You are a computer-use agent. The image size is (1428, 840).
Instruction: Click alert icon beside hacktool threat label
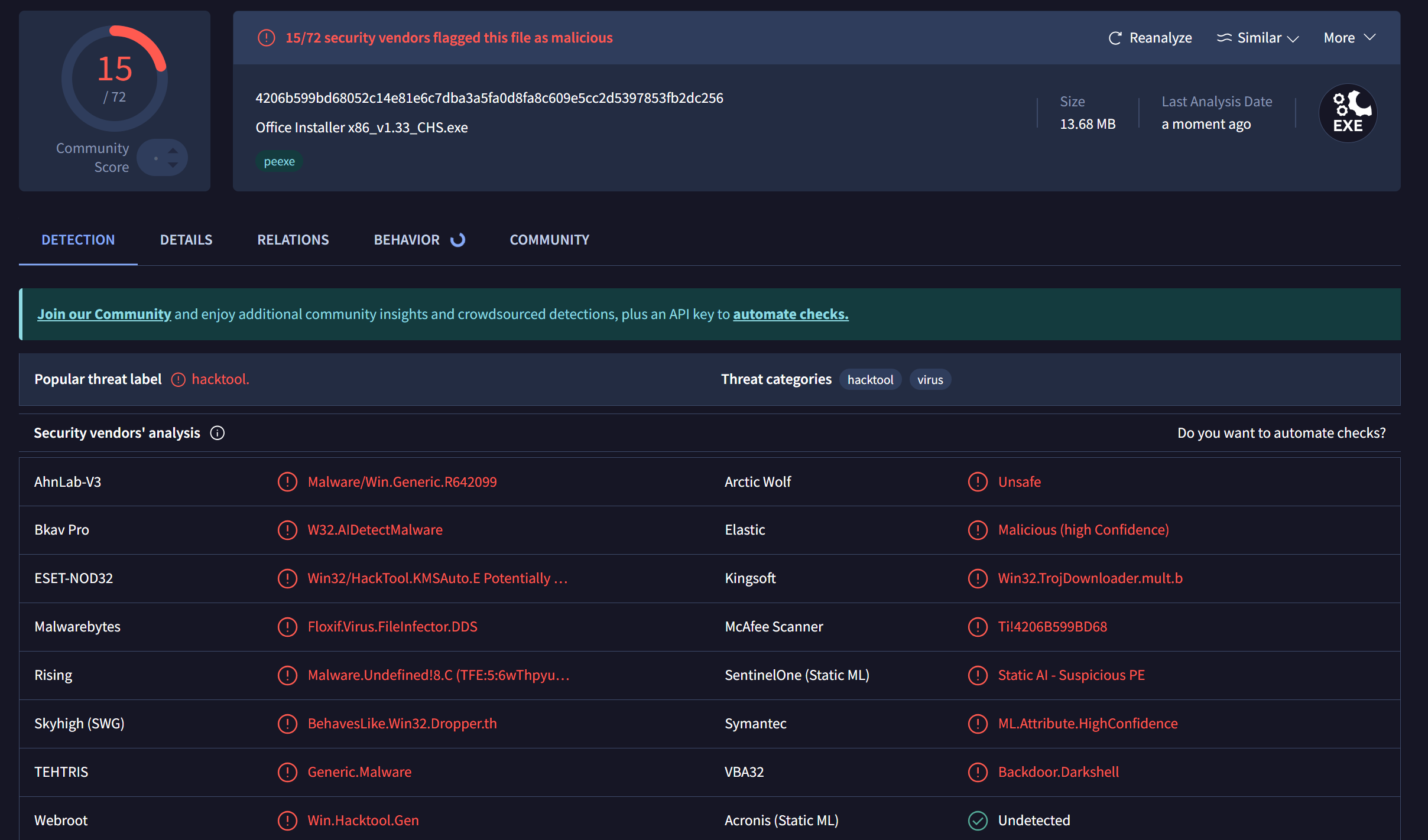[x=178, y=380]
